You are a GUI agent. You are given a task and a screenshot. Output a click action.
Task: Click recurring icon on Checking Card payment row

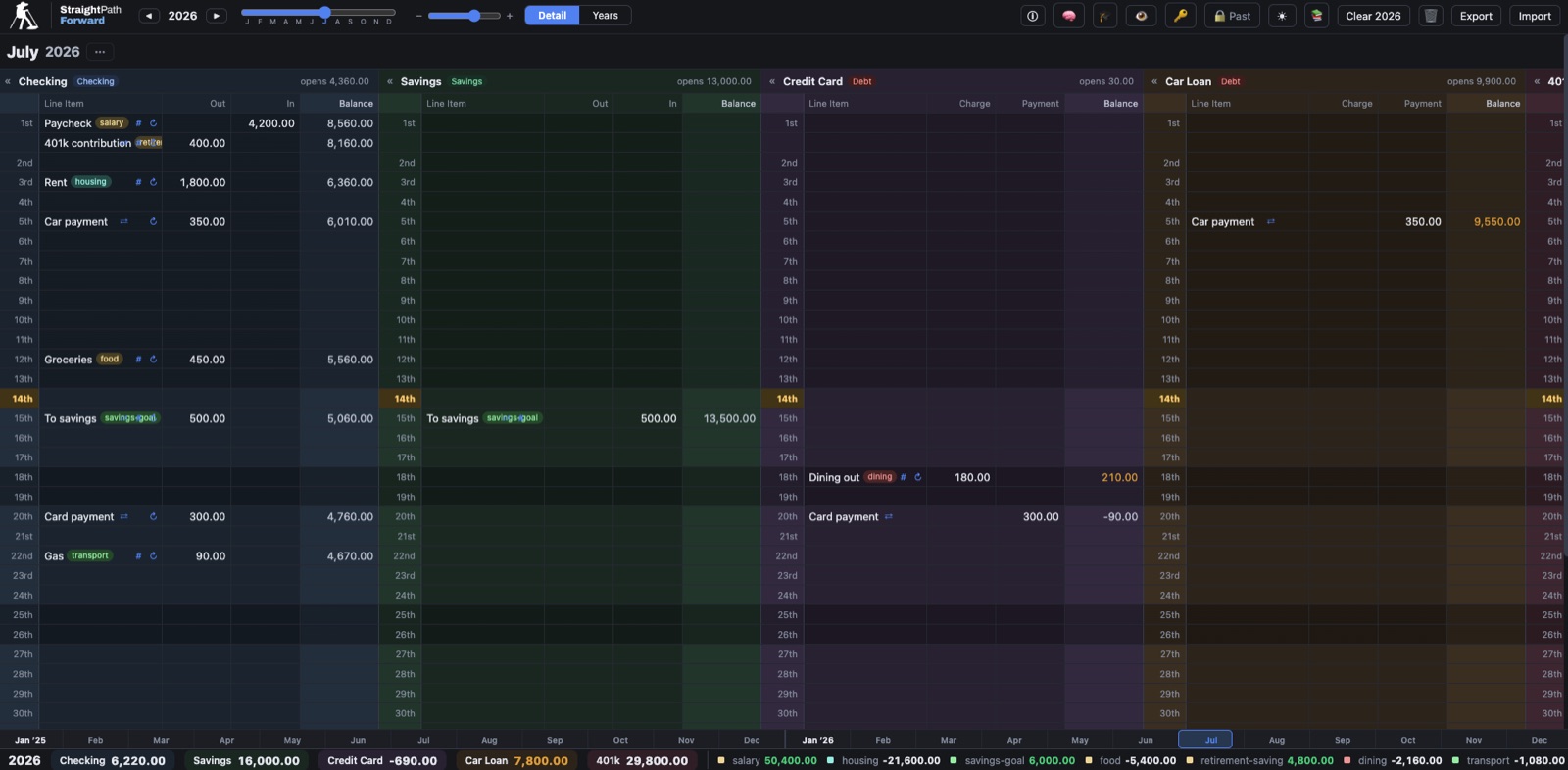tap(153, 517)
